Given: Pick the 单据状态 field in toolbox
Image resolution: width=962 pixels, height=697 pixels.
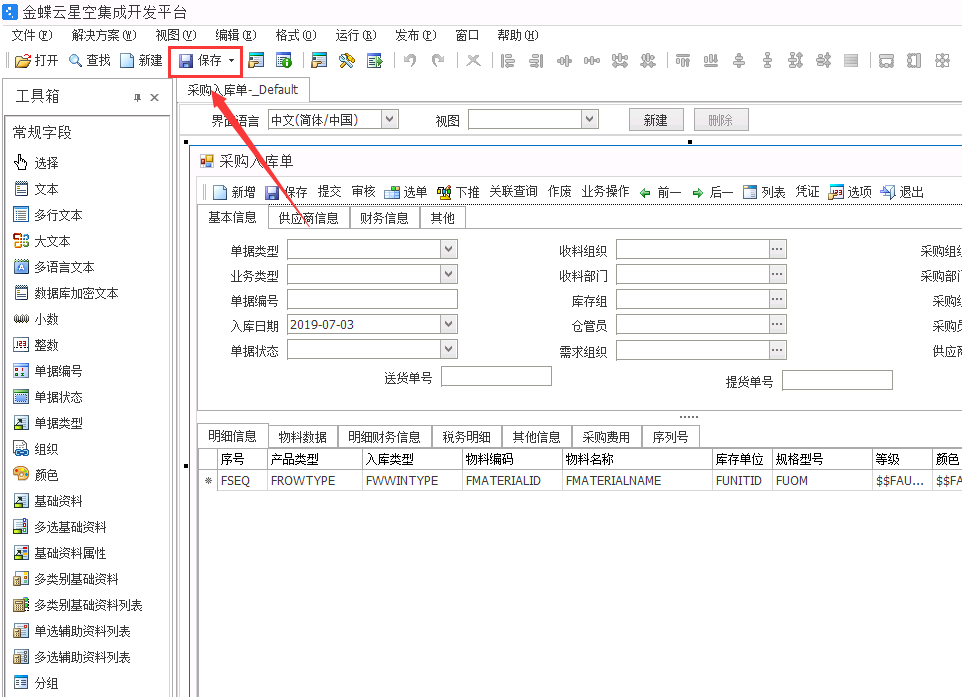Looking at the screenshot, I should (x=48, y=397).
